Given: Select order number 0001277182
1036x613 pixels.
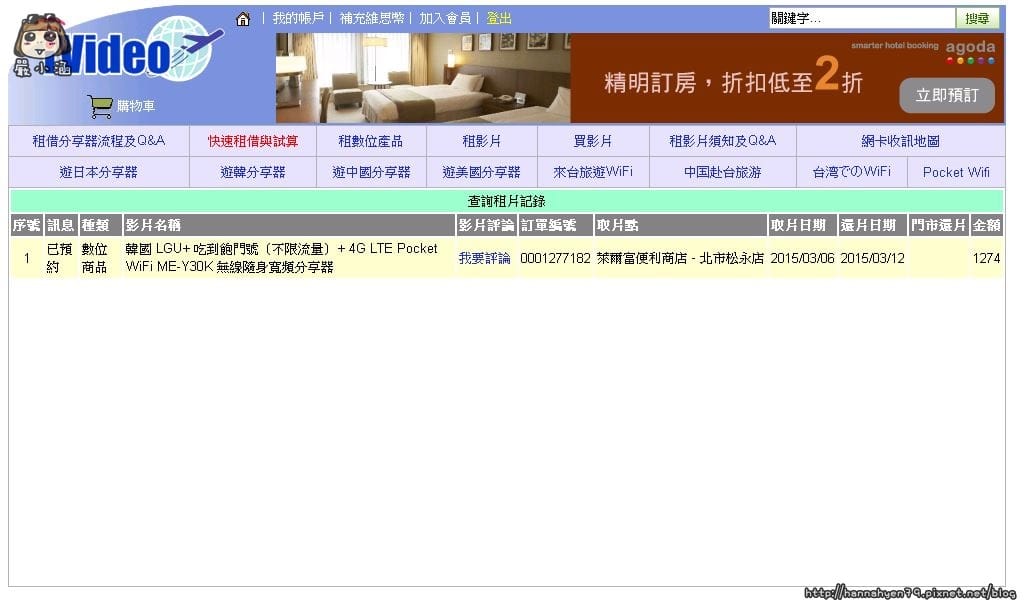Looking at the screenshot, I should (555, 258).
